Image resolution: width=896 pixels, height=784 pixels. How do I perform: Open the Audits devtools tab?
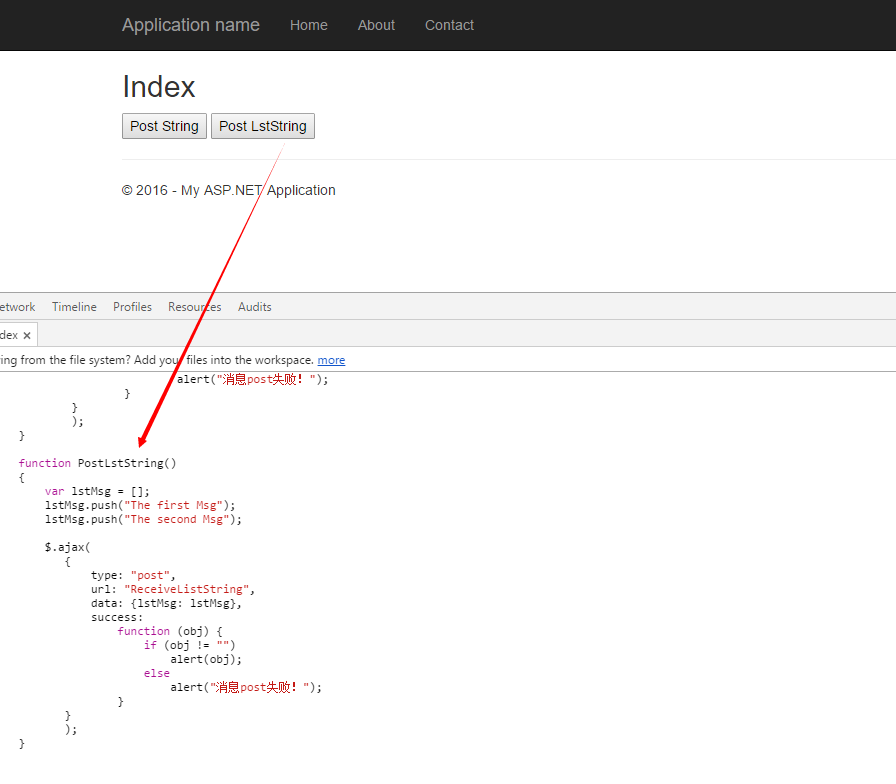(x=254, y=307)
